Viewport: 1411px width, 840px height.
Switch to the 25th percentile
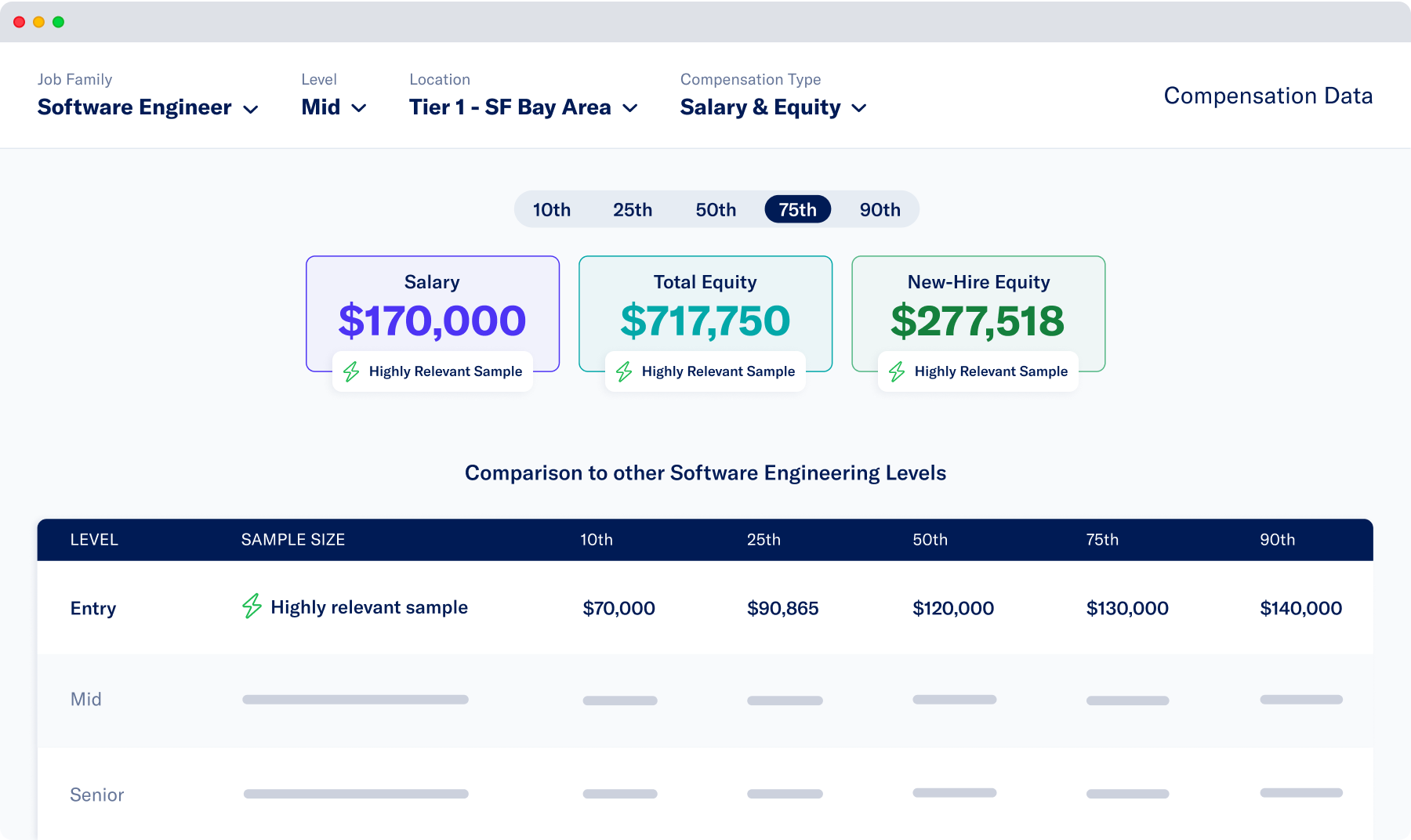pos(633,210)
